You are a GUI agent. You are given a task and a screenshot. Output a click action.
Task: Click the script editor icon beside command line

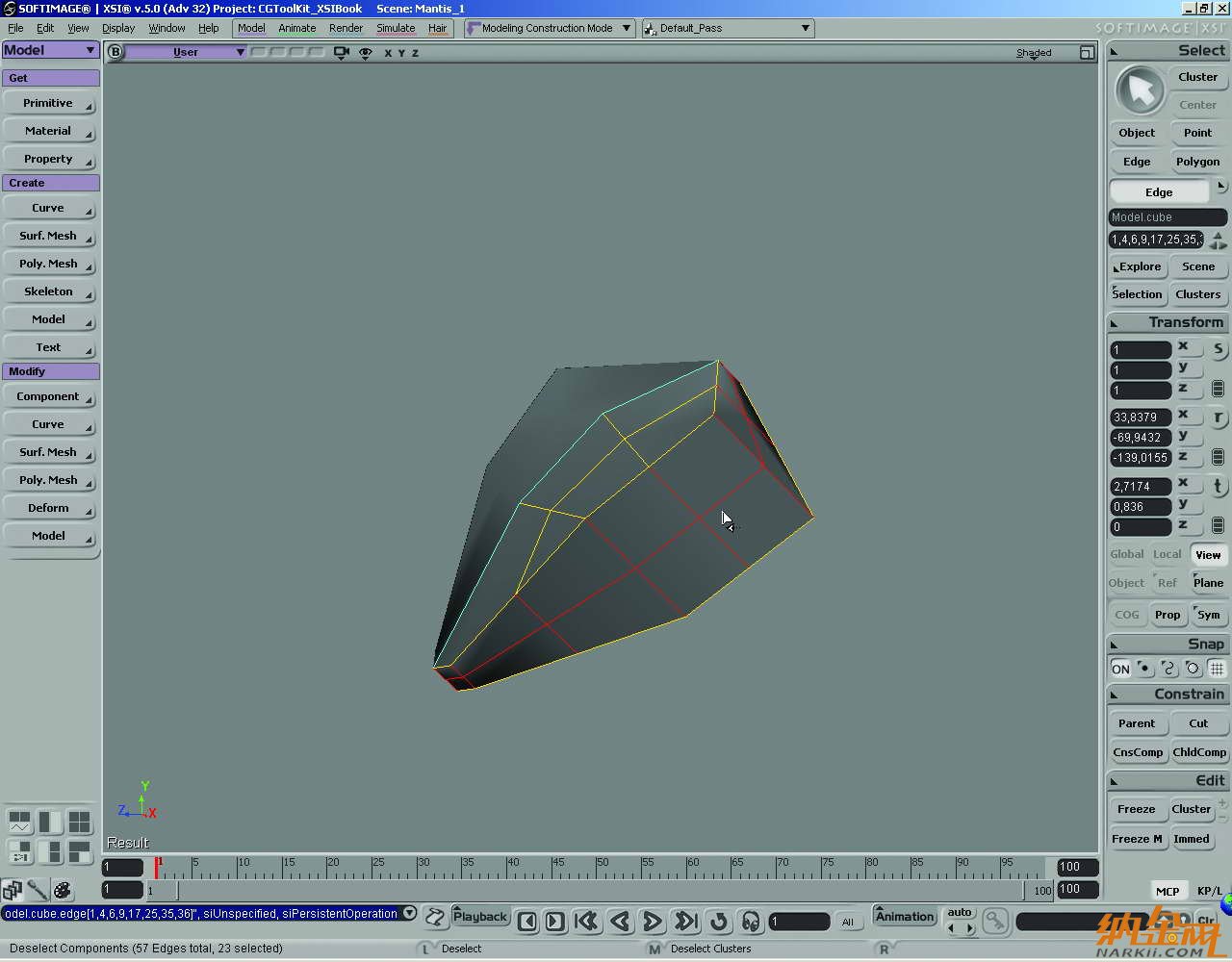point(435,917)
